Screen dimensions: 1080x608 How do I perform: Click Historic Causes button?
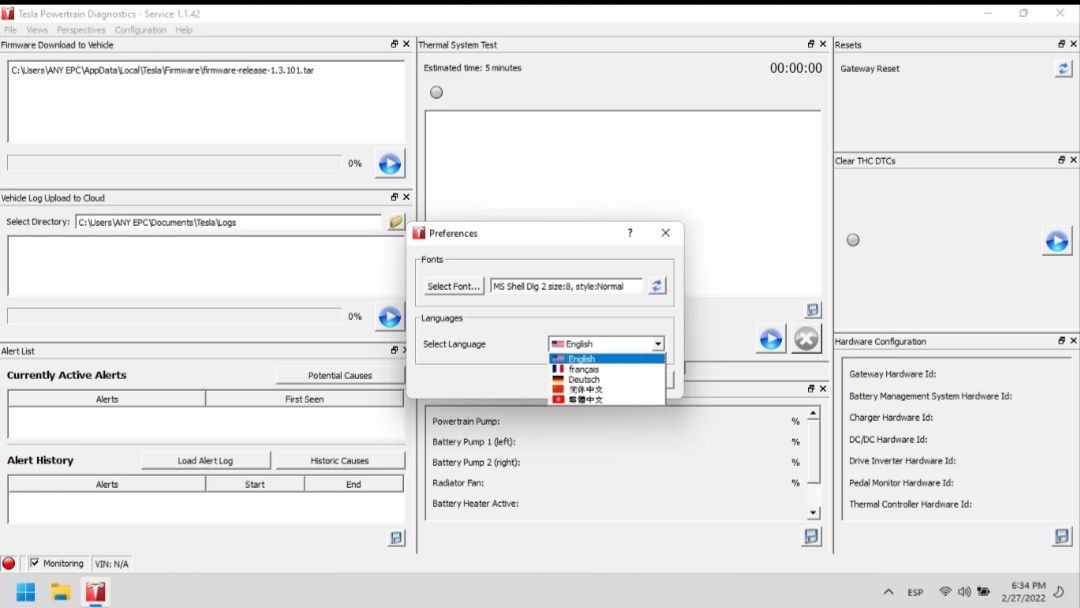[340, 461]
